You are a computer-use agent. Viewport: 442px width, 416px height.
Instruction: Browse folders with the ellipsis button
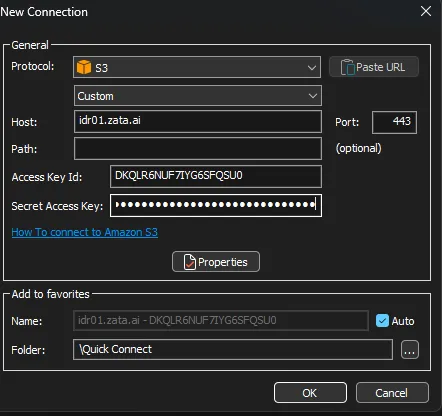point(410,350)
